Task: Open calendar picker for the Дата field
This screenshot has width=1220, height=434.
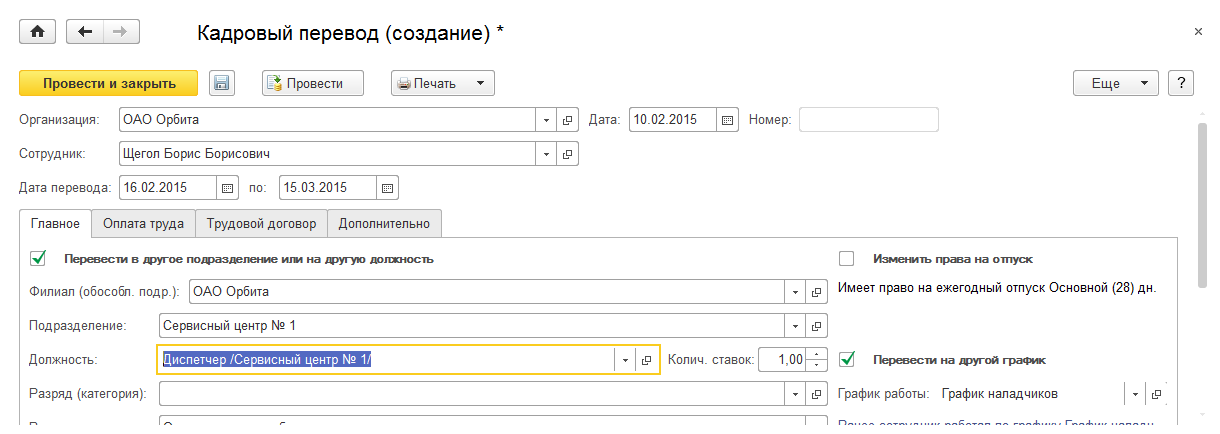Action: point(728,120)
